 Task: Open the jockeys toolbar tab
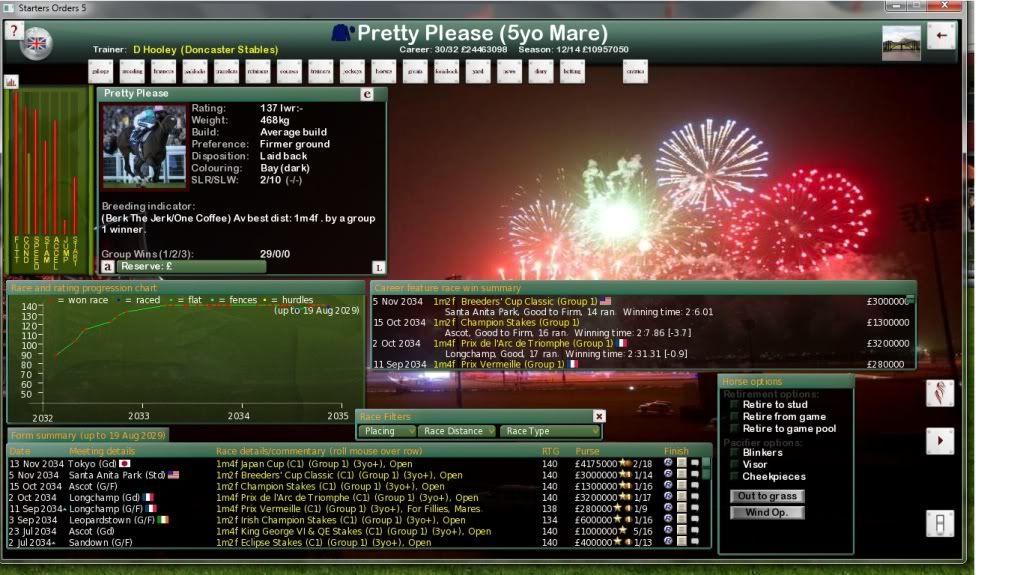coord(352,71)
